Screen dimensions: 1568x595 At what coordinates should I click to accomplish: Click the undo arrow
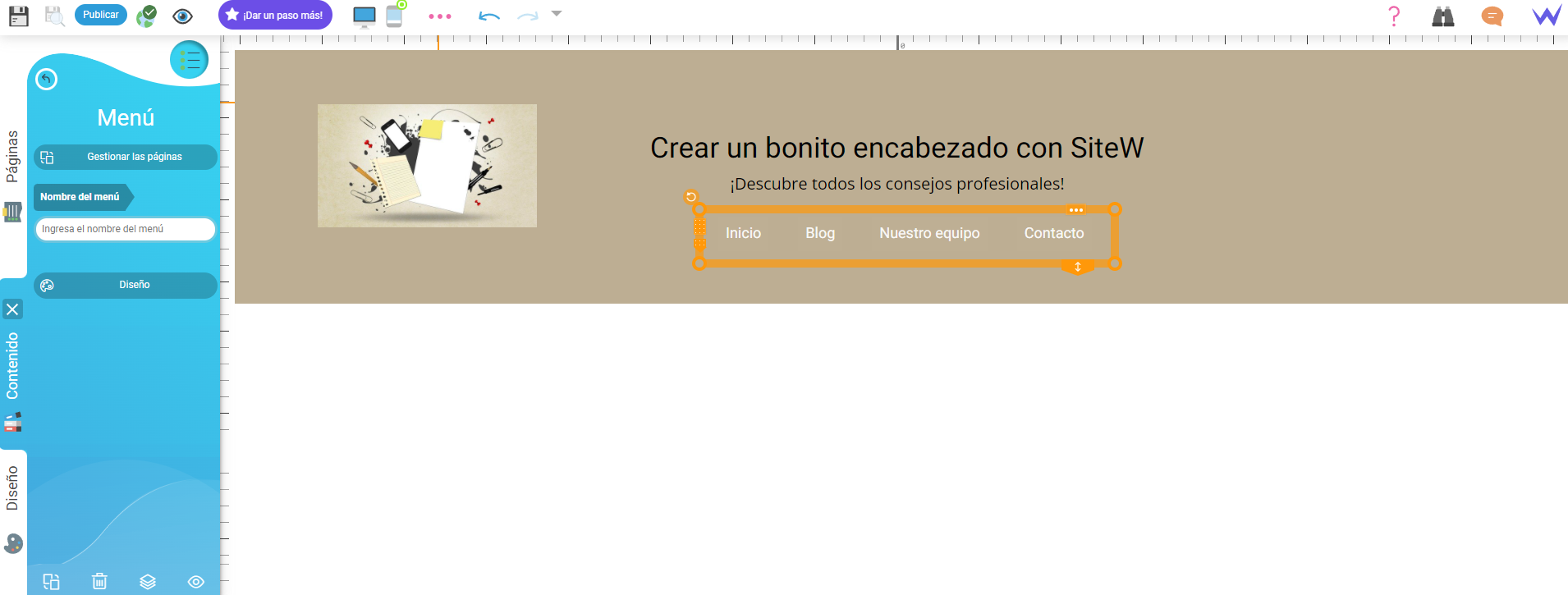pyautogui.click(x=489, y=16)
